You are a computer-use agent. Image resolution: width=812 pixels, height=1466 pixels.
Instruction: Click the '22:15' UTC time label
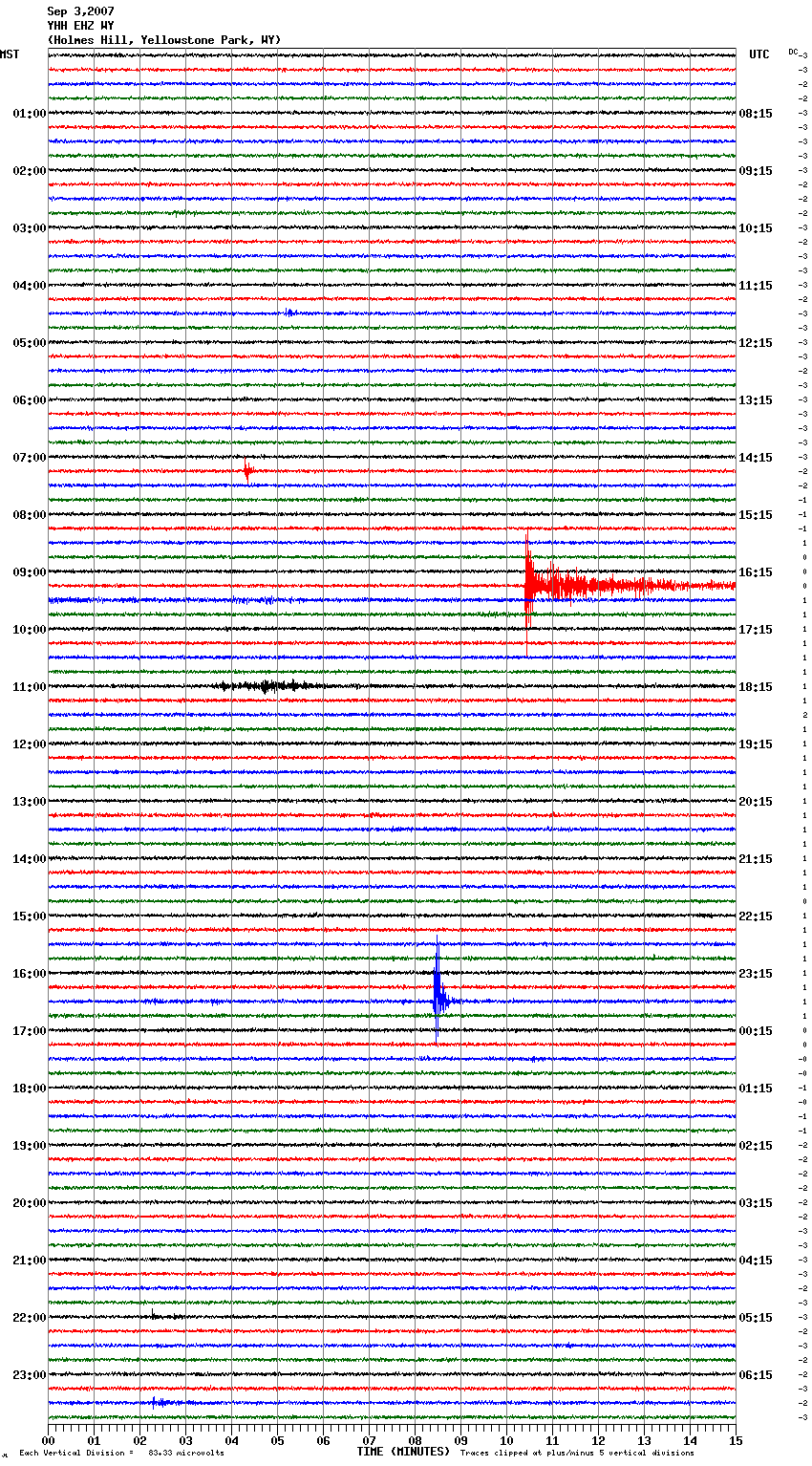(756, 916)
